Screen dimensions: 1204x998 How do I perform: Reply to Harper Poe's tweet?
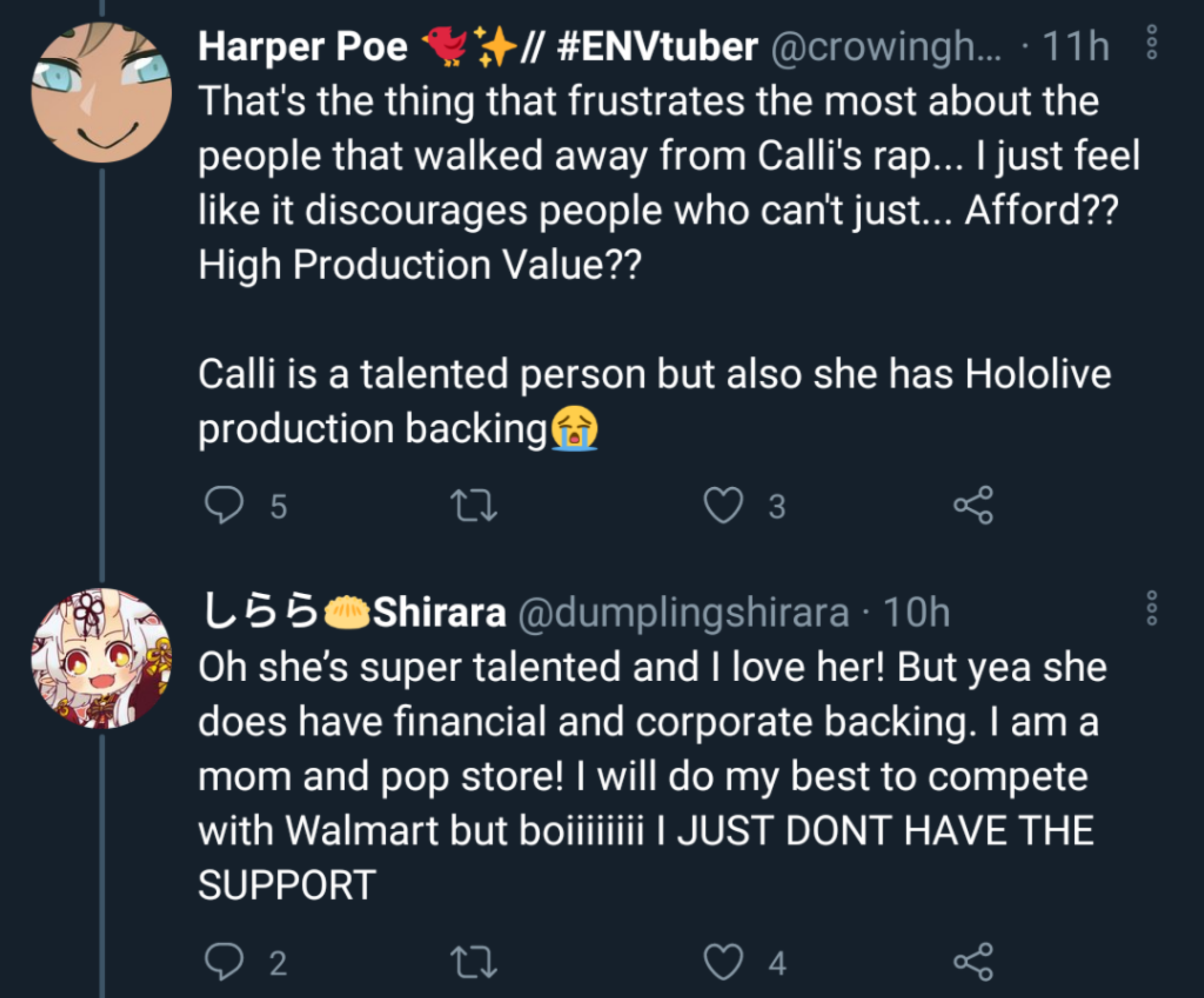click(223, 505)
